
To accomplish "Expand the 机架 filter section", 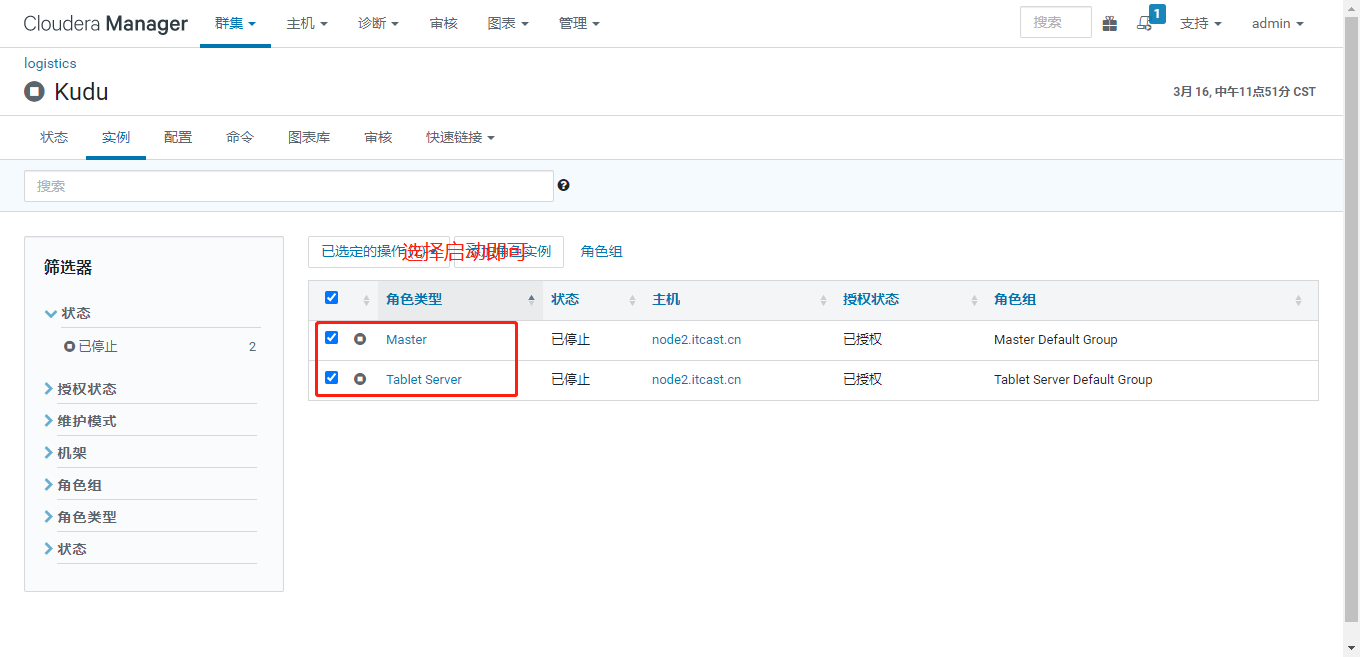I will tap(66, 453).
